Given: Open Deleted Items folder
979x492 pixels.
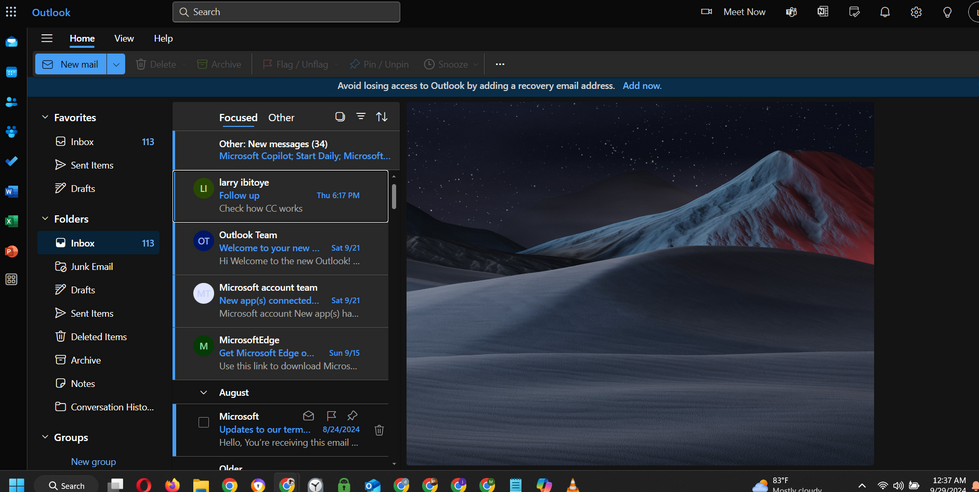Looking at the screenshot, I should (x=99, y=337).
